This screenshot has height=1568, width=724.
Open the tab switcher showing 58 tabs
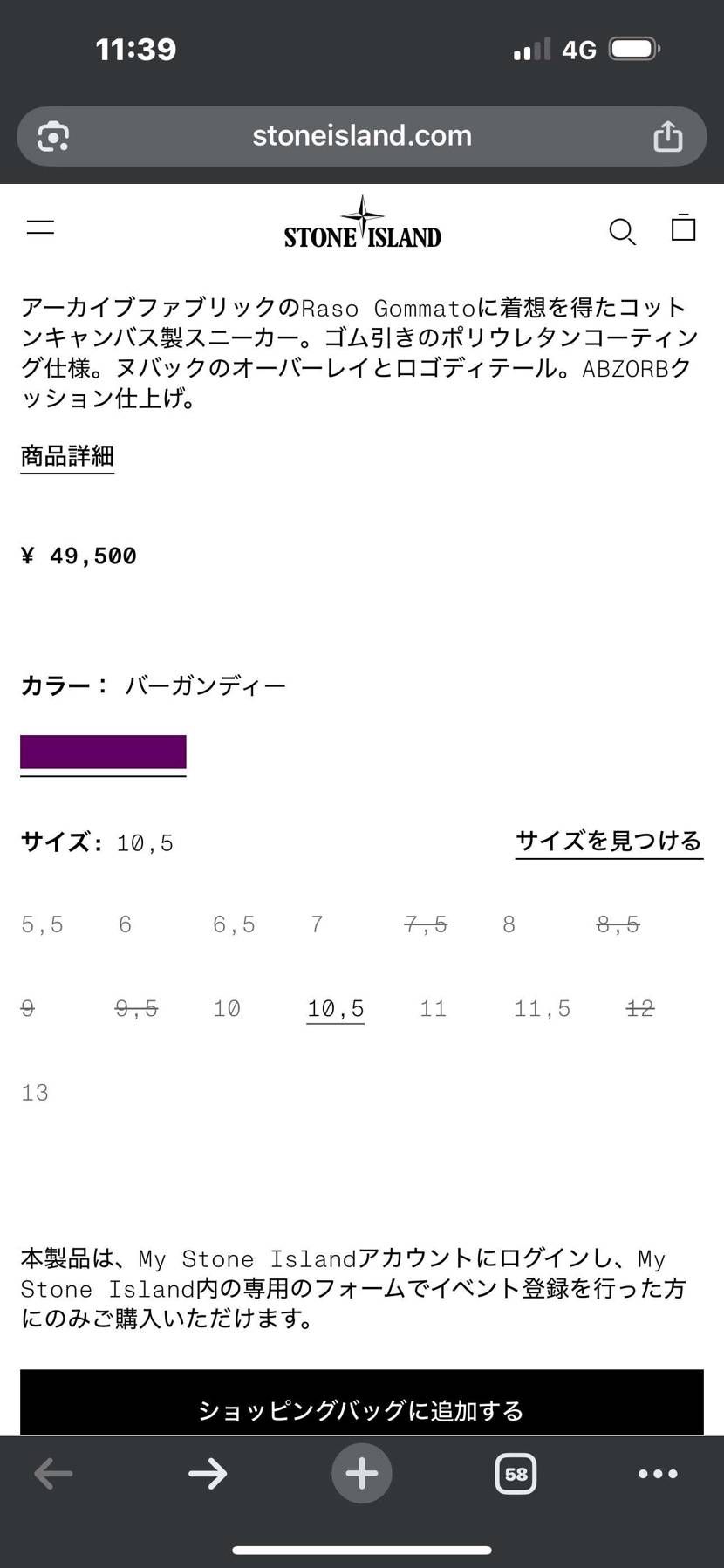(516, 1474)
